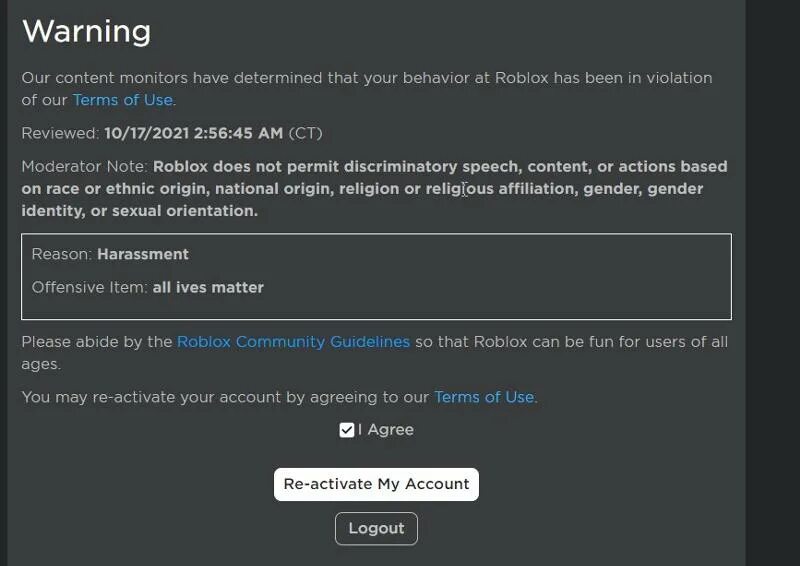Click Re-activate My Account button
The image size is (800, 566).
pos(376,484)
